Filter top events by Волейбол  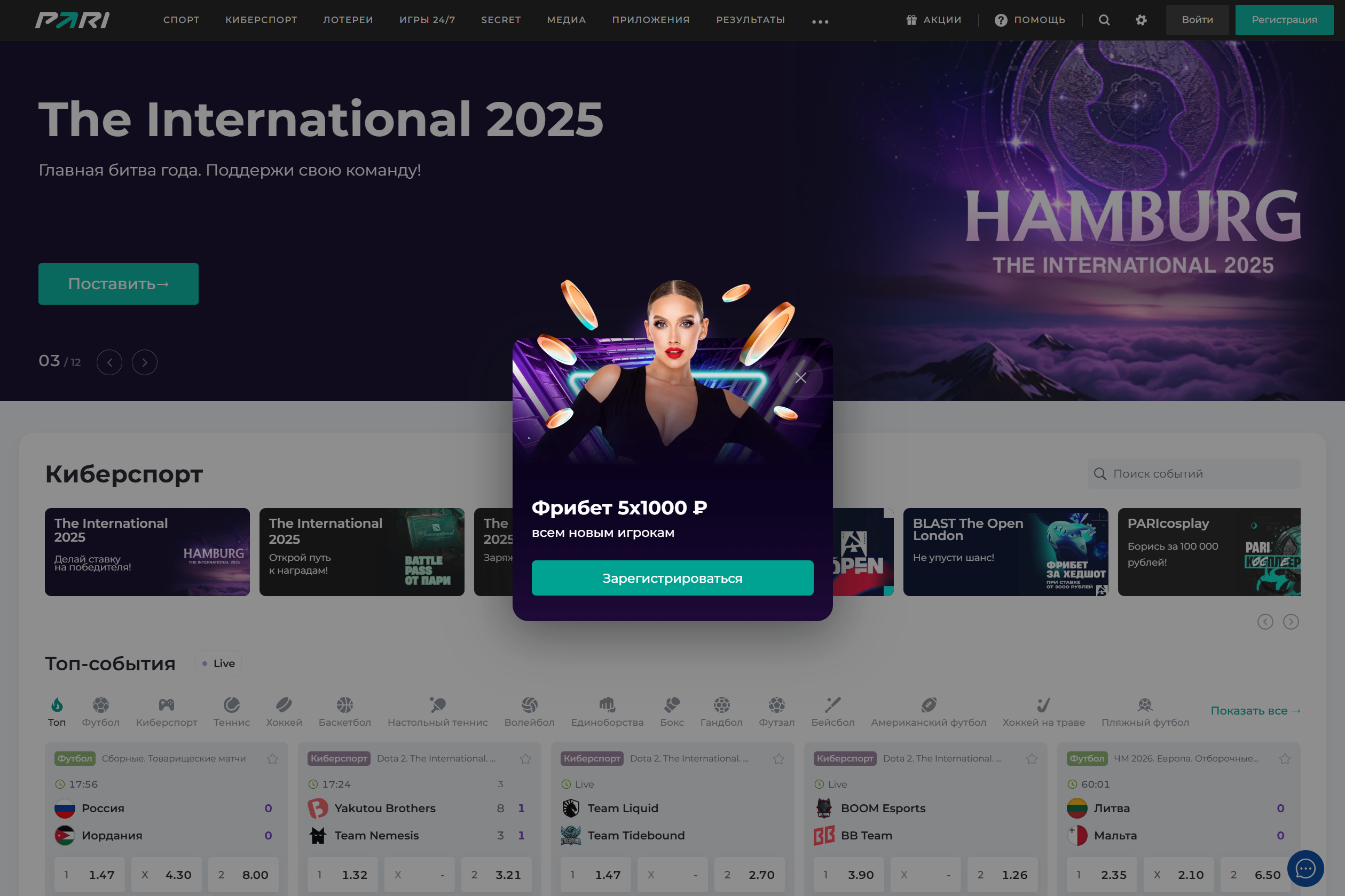[x=529, y=711]
